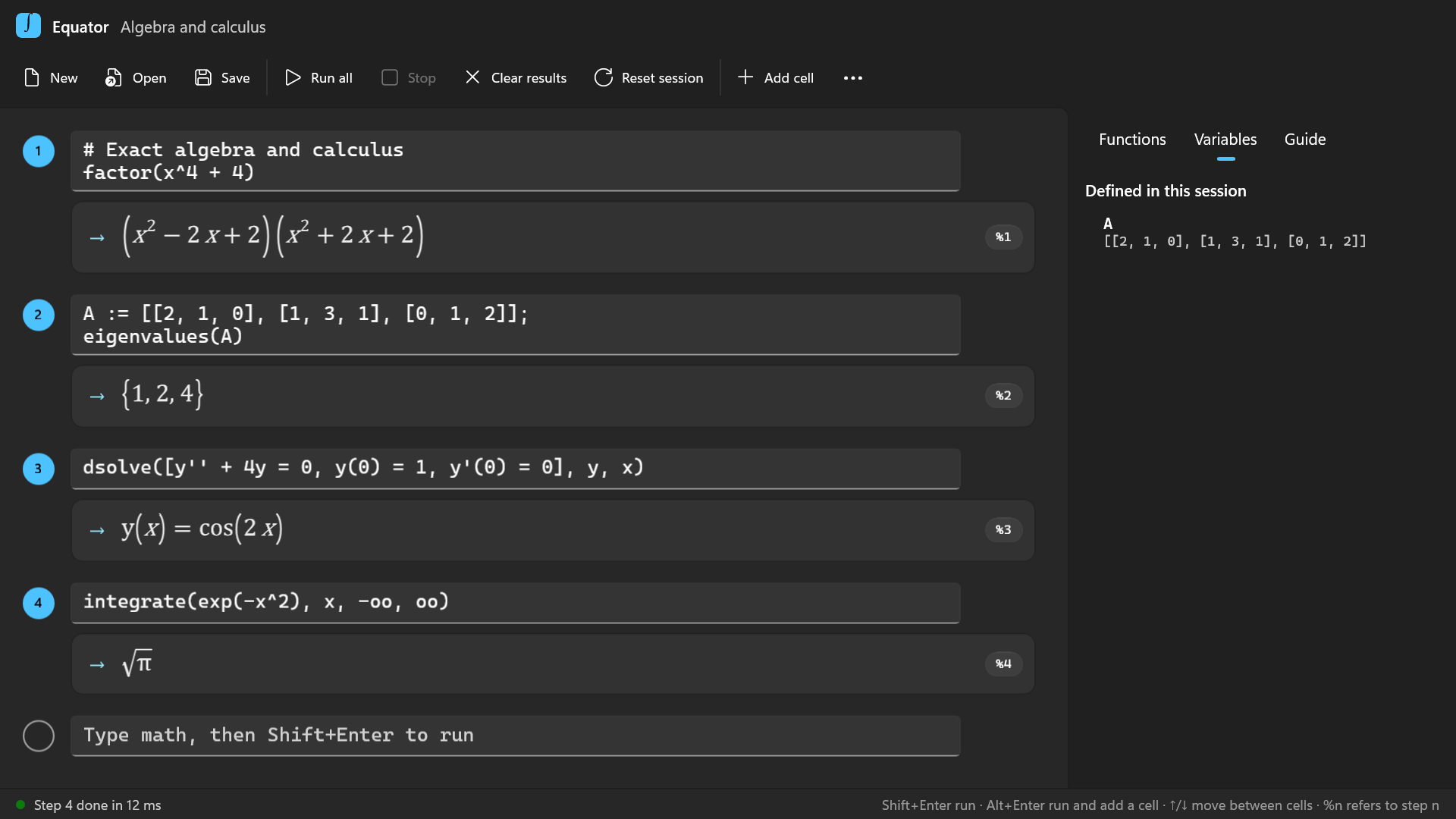
Task: Focus the integrate(exp(-x^2)) input cell
Action: pyautogui.click(x=516, y=602)
